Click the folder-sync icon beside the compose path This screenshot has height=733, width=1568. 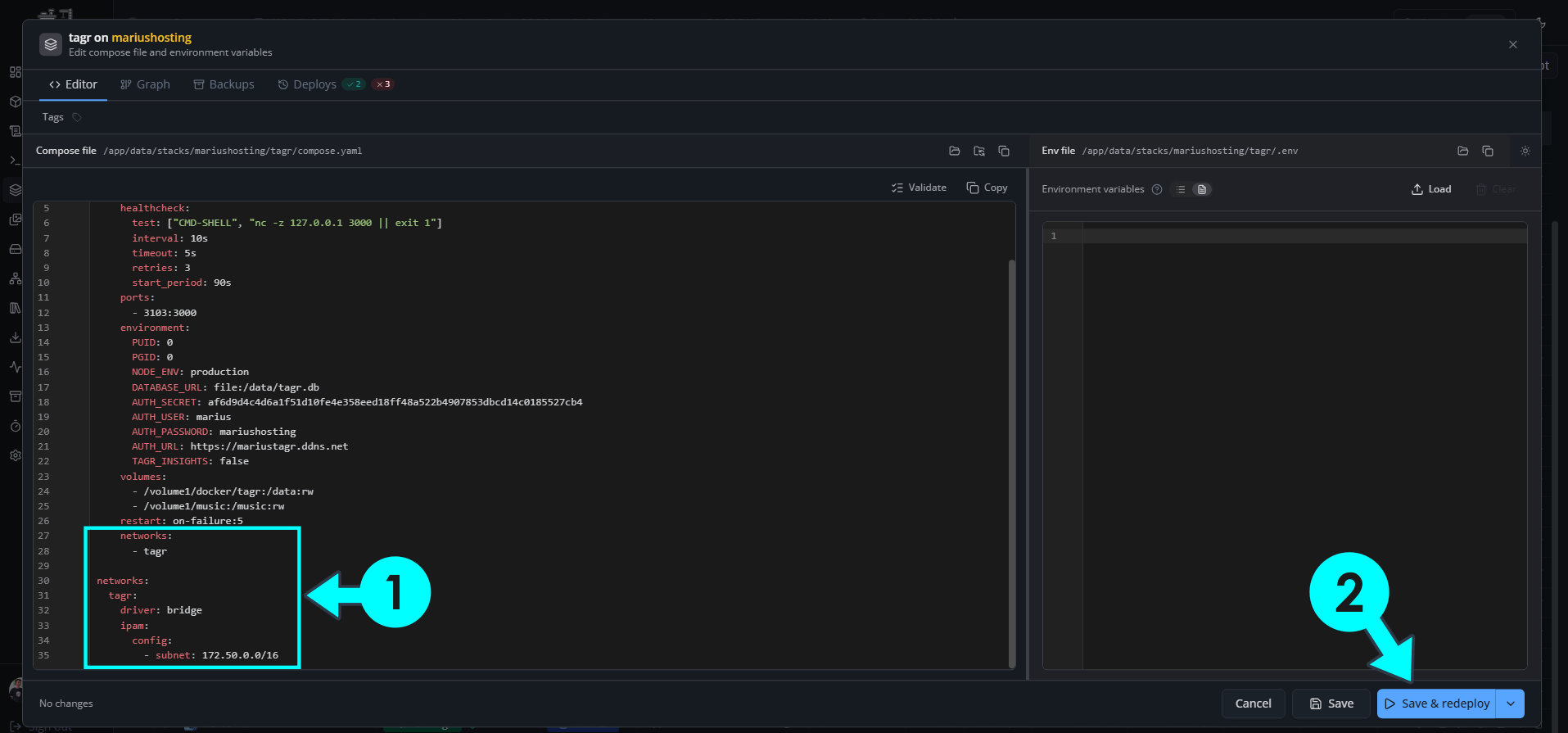pos(979,151)
